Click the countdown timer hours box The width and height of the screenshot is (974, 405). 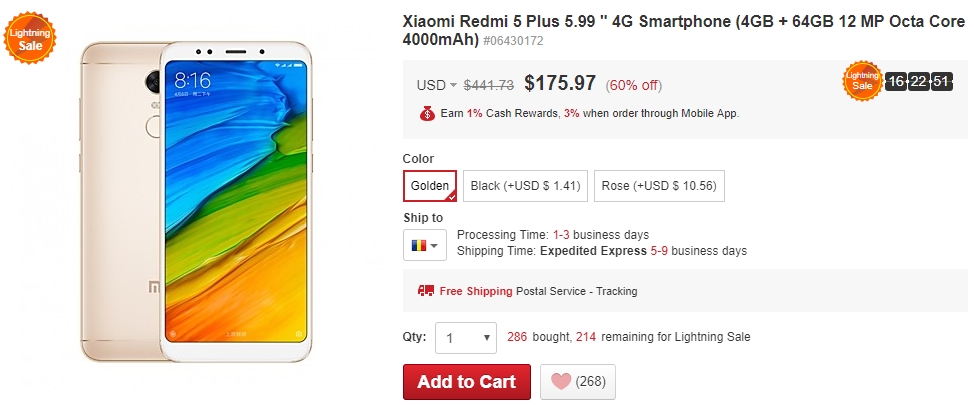click(896, 82)
